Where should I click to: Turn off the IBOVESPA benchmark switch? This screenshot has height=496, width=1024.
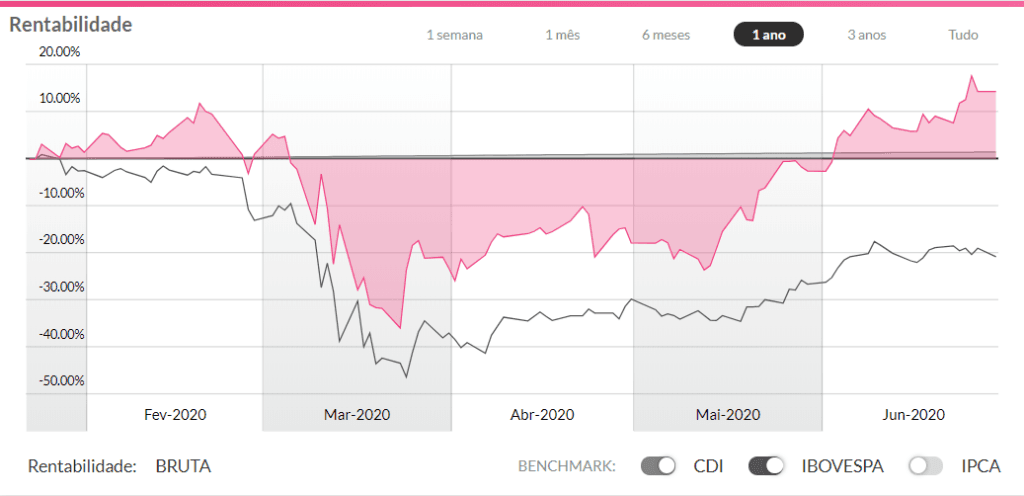(x=766, y=466)
